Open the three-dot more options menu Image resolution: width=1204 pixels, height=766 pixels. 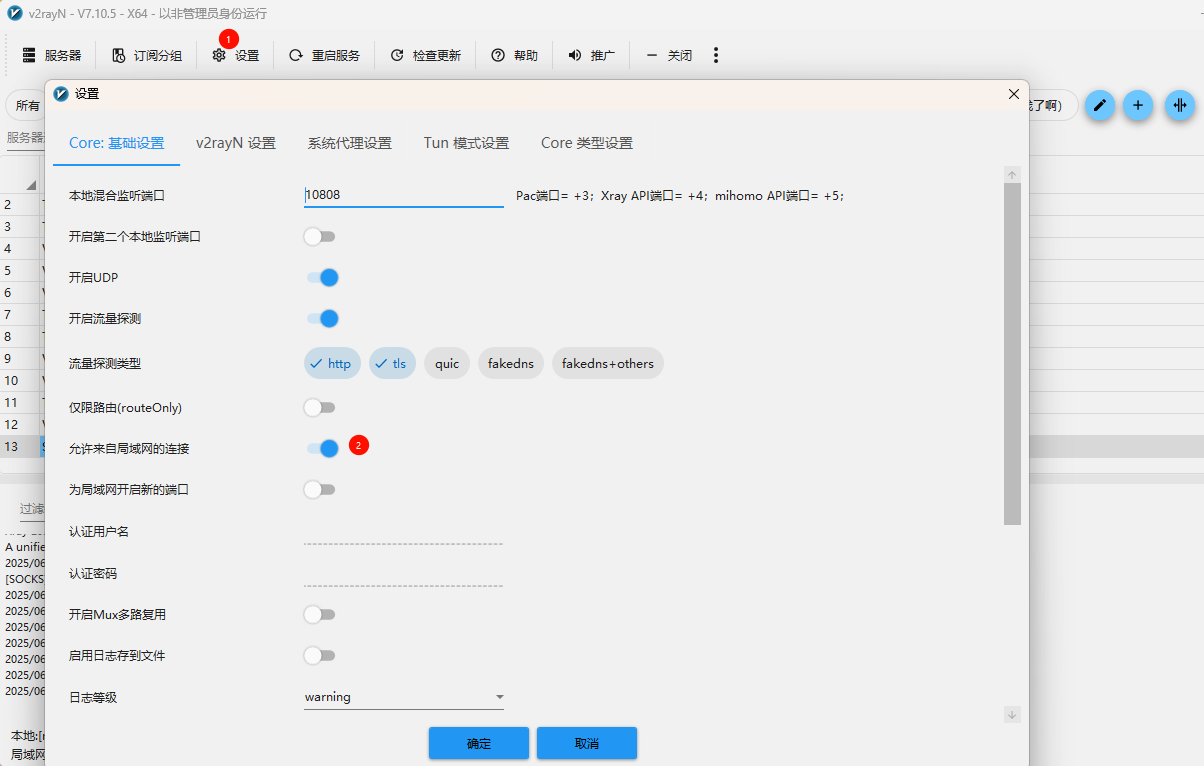716,56
